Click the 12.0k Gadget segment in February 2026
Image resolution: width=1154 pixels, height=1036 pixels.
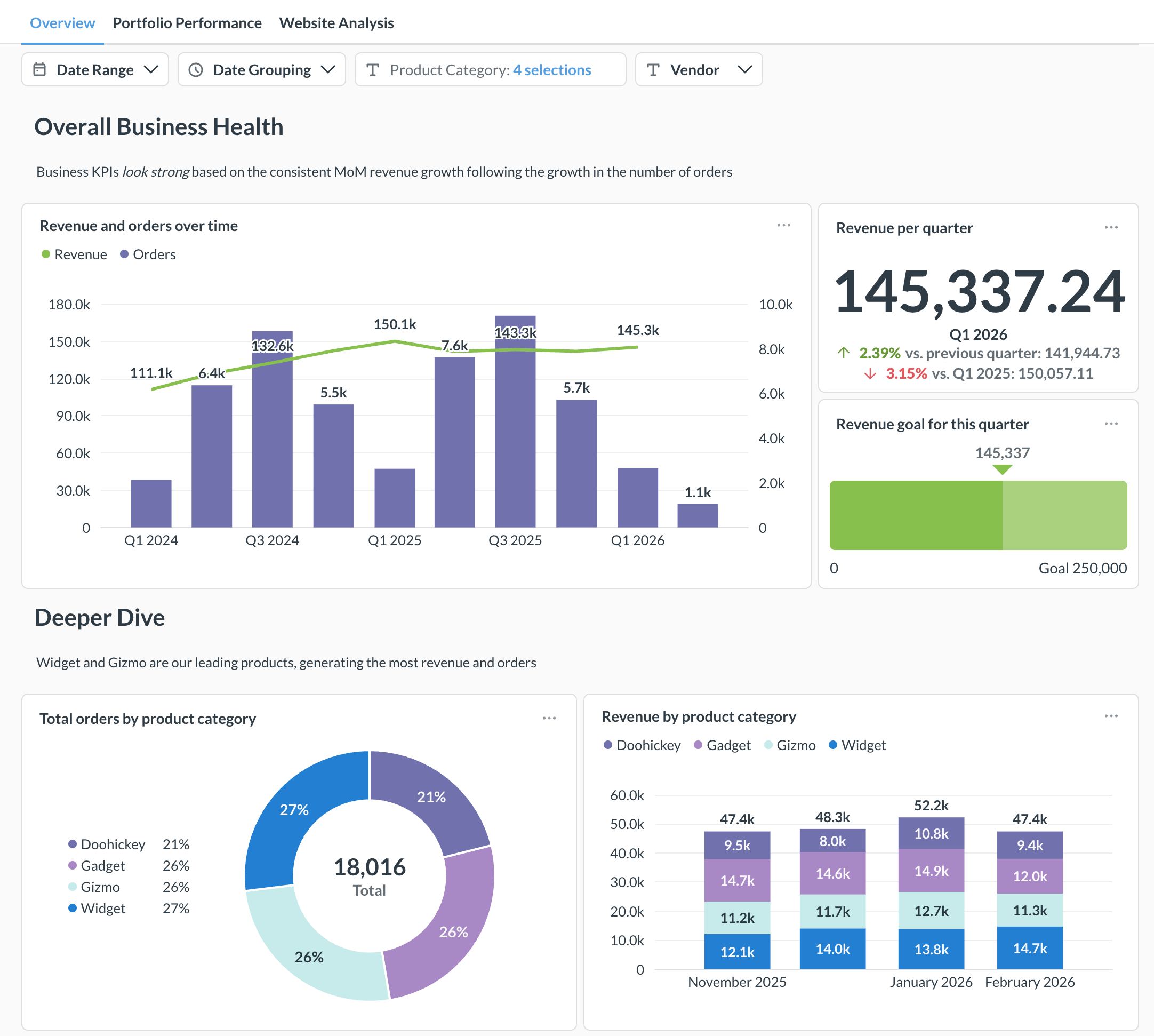pyautogui.click(x=1029, y=876)
